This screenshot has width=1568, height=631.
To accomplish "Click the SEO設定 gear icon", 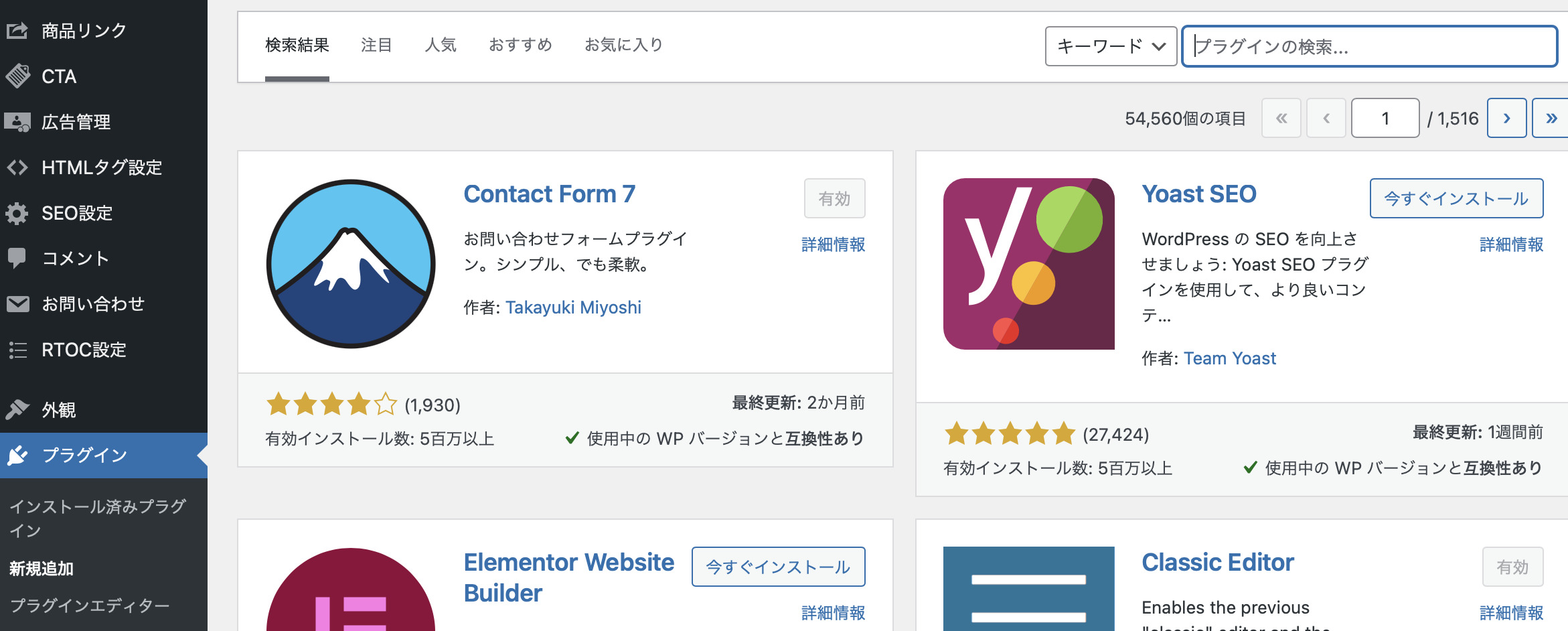I will coord(17,213).
